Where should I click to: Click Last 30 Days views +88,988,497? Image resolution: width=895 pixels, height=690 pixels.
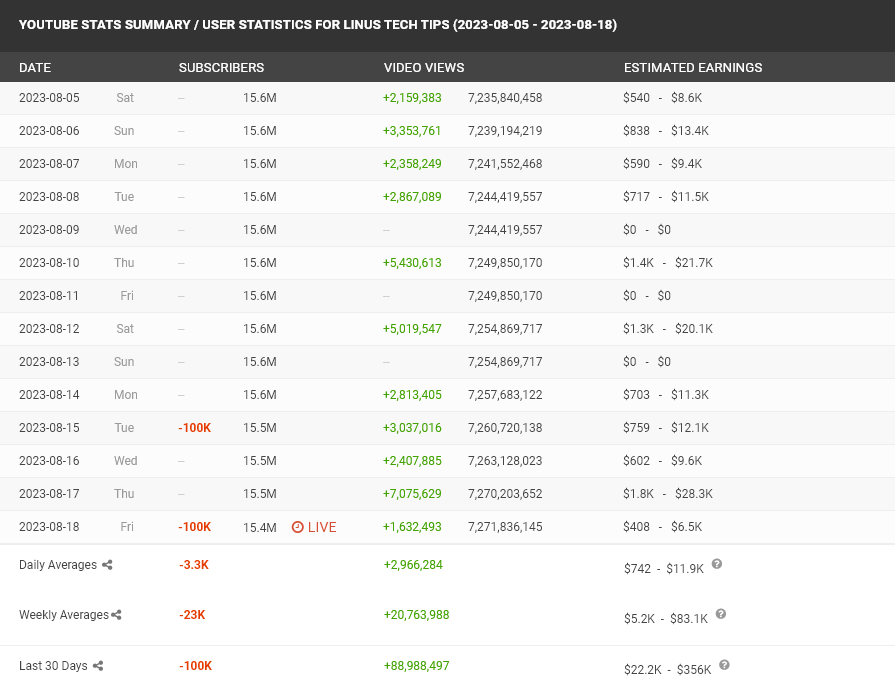[417, 665]
